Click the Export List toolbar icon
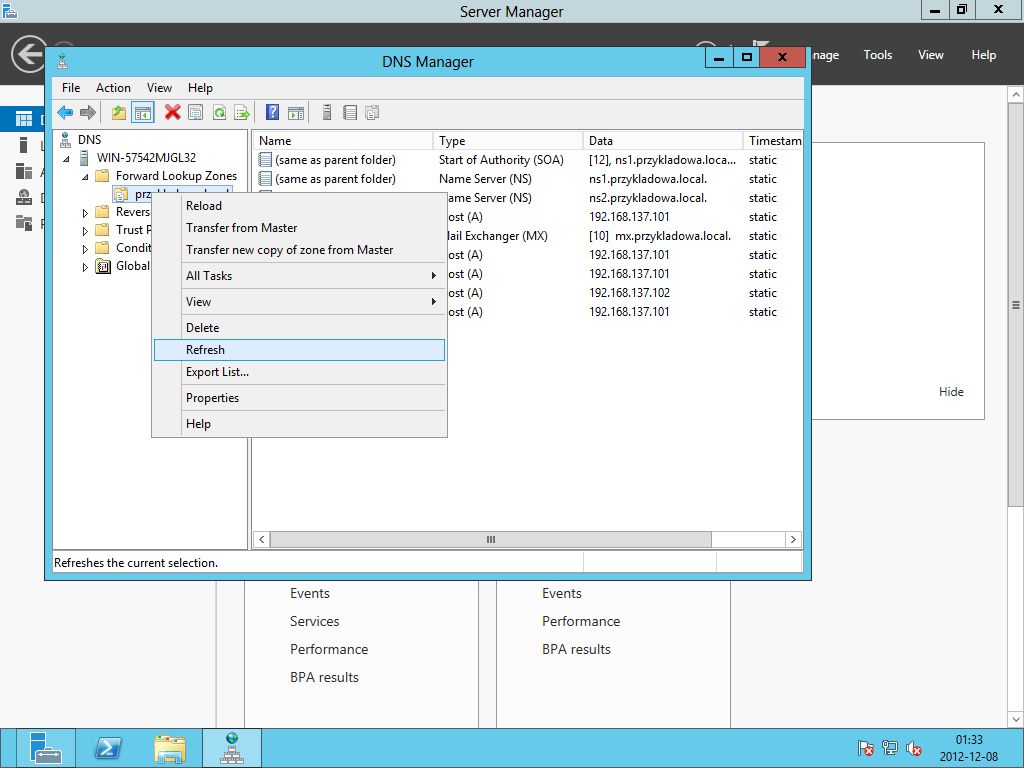Screen dimensions: 1024x768 (242, 113)
